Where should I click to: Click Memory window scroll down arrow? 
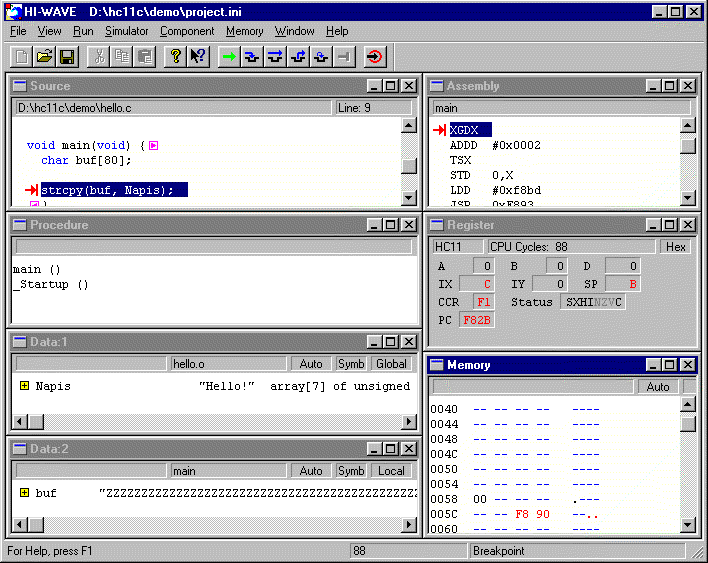click(688, 525)
